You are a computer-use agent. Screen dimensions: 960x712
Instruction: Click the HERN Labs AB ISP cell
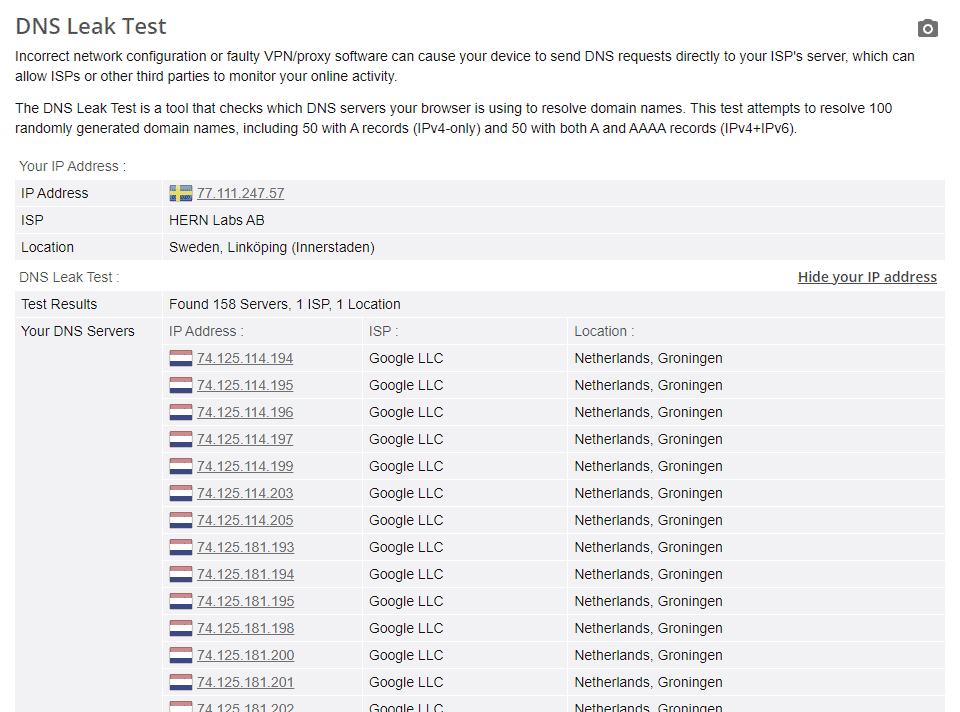tap(217, 220)
